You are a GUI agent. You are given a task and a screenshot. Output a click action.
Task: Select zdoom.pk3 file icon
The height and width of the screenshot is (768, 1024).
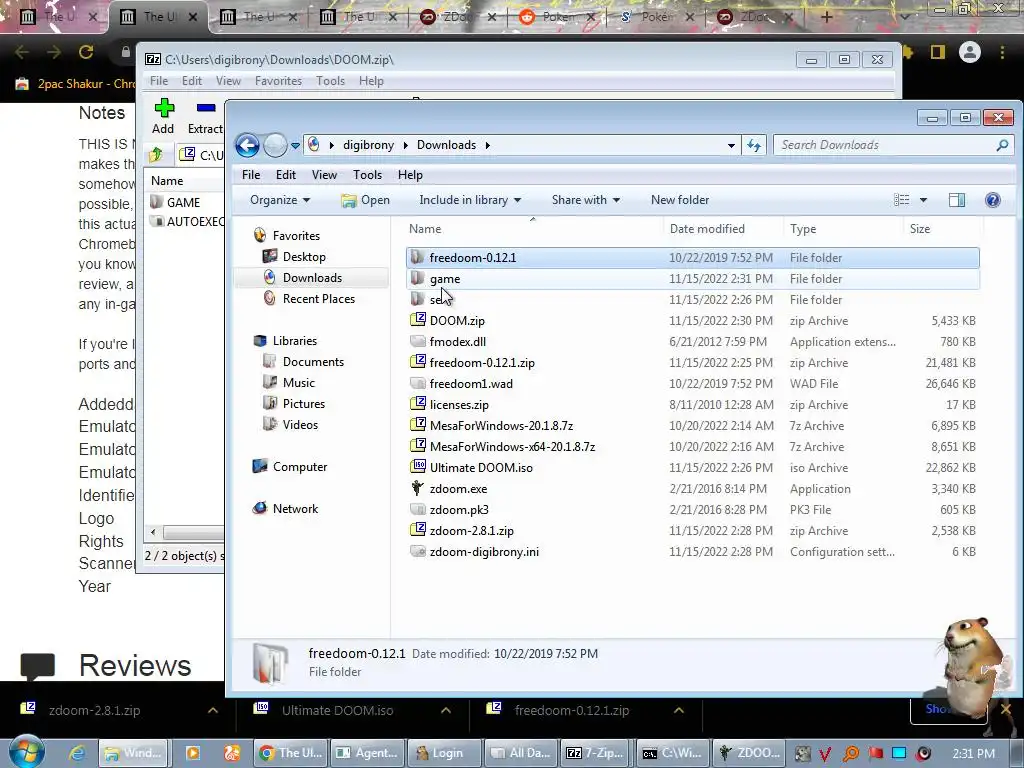[x=417, y=509]
